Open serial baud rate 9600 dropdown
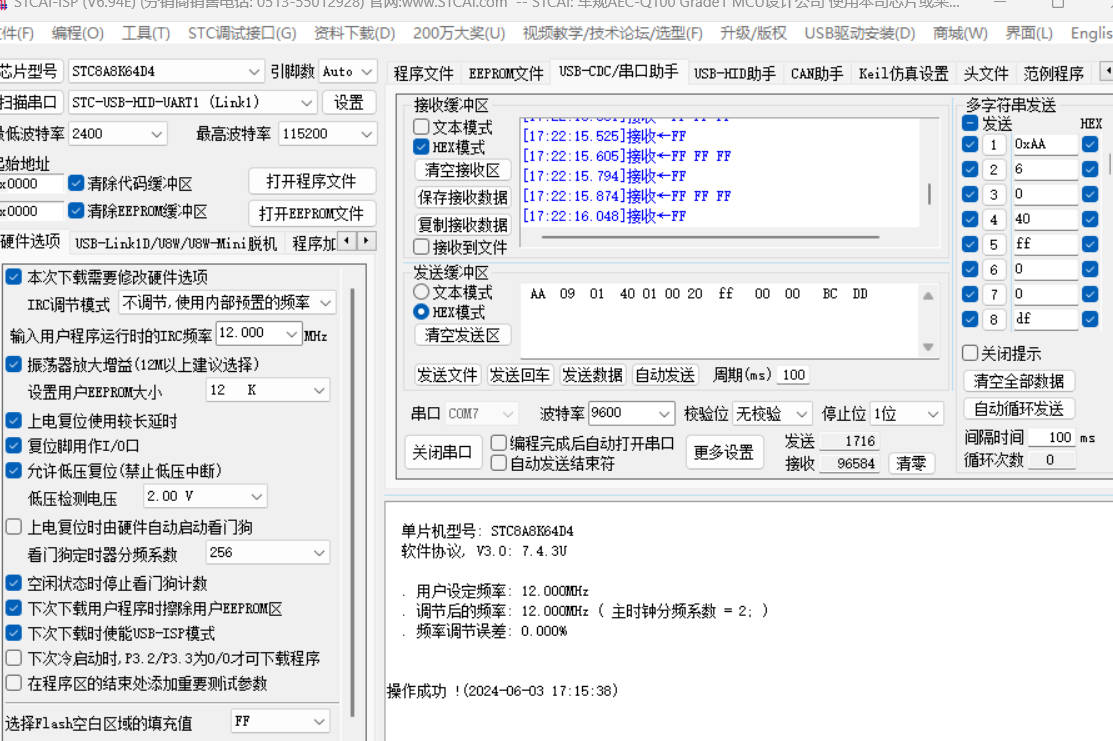This screenshot has height=741, width=1113. pyautogui.click(x=631, y=413)
